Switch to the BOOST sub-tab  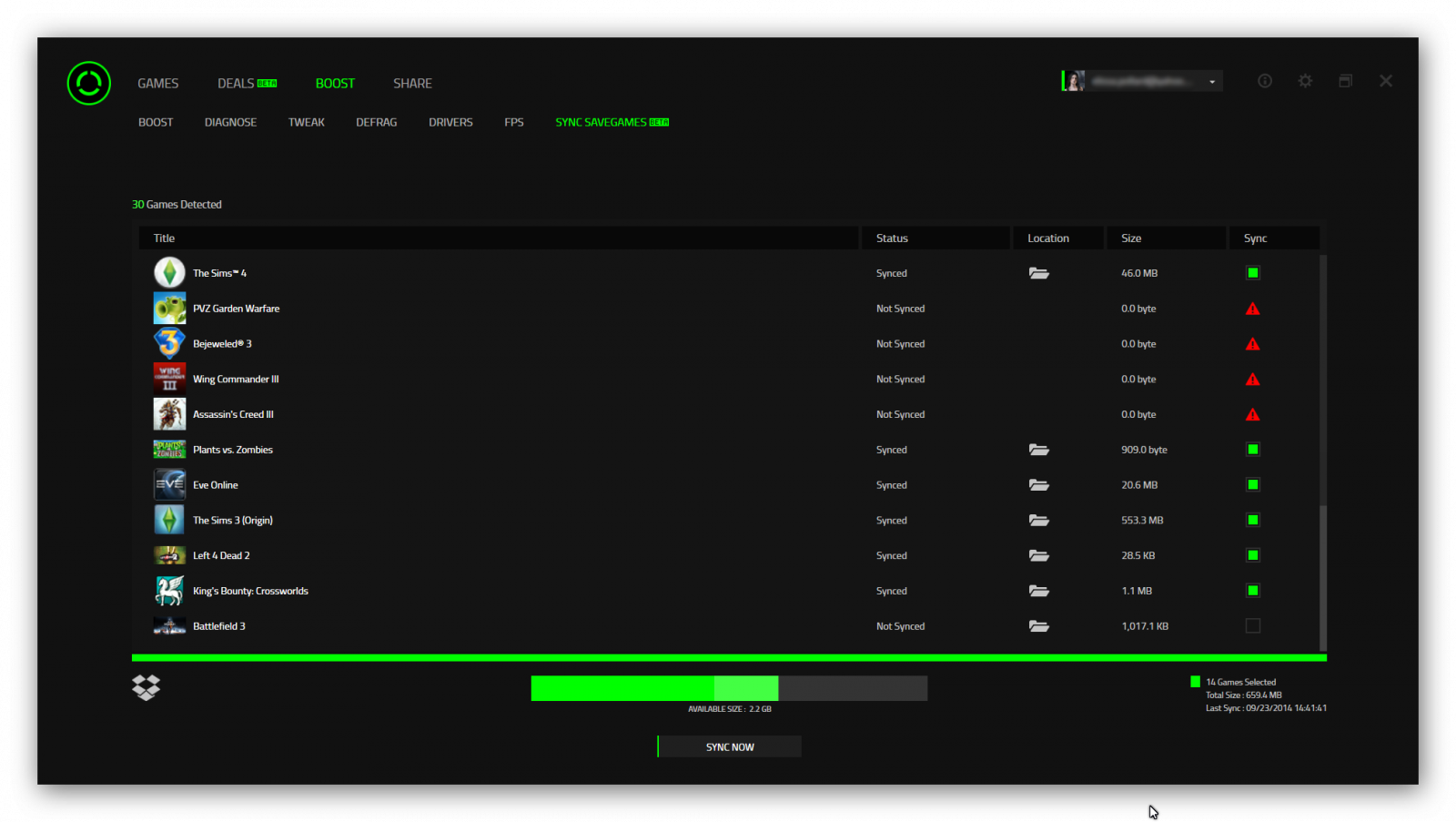[x=156, y=122]
